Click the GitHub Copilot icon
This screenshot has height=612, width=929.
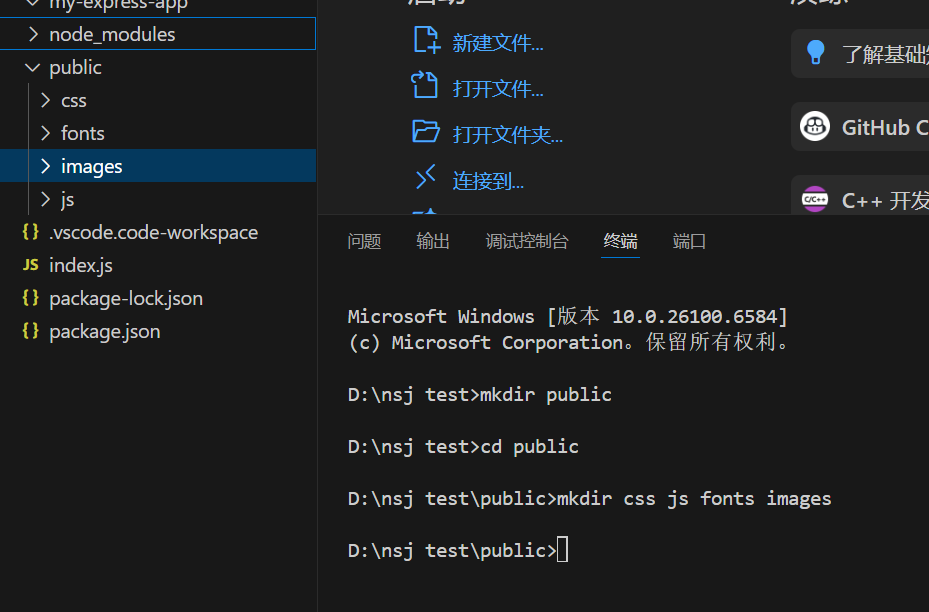(x=815, y=127)
